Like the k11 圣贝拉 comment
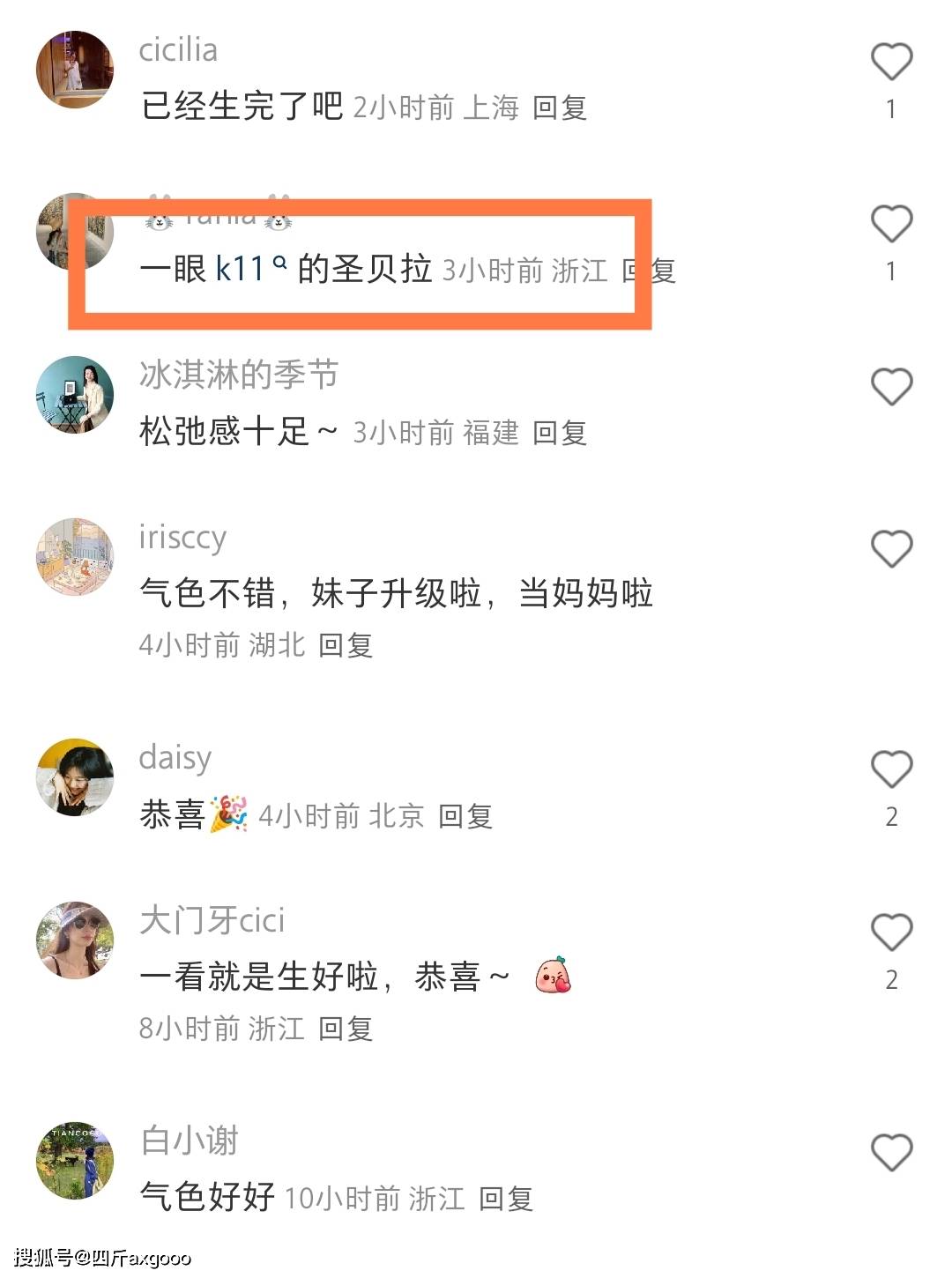The image size is (952, 1278). 891,224
